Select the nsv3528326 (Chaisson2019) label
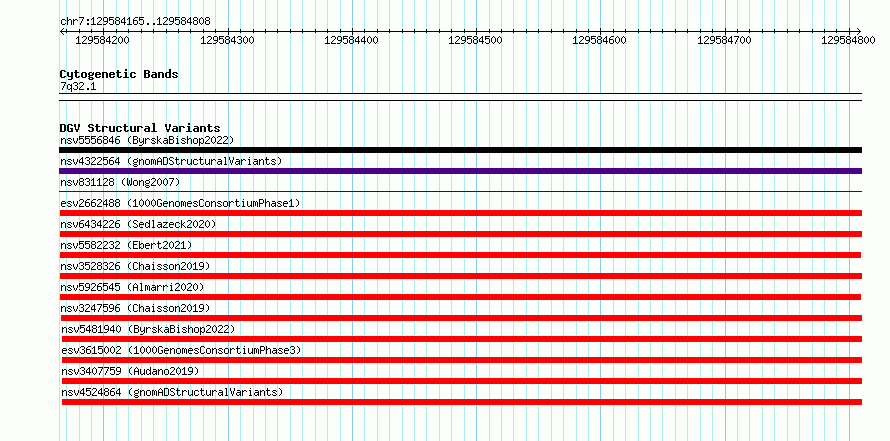This screenshot has height=441, width=890. (x=135, y=266)
